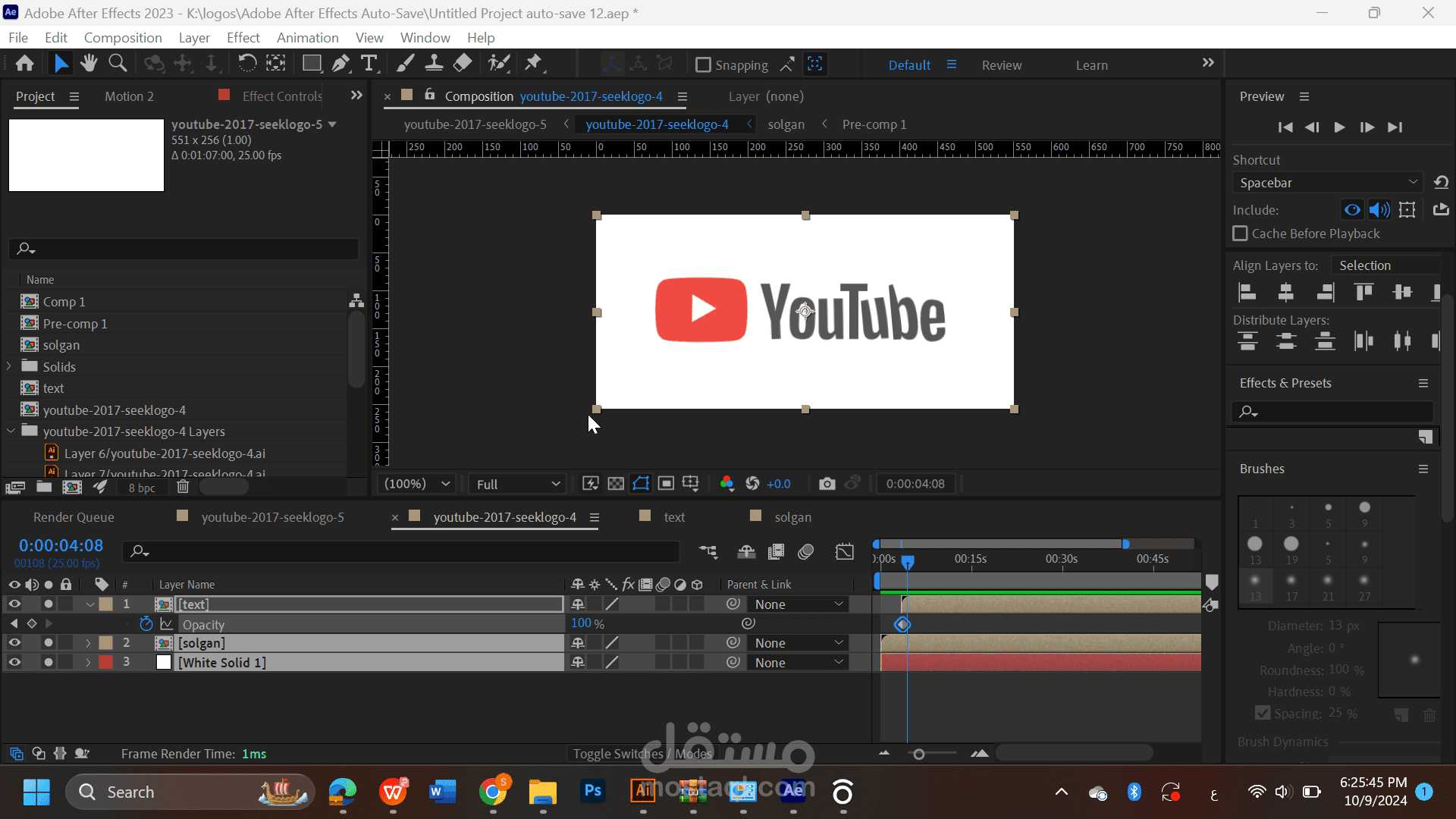The image size is (1456, 819).
Task: Enable the Snapping checkbox
Action: (x=703, y=65)
